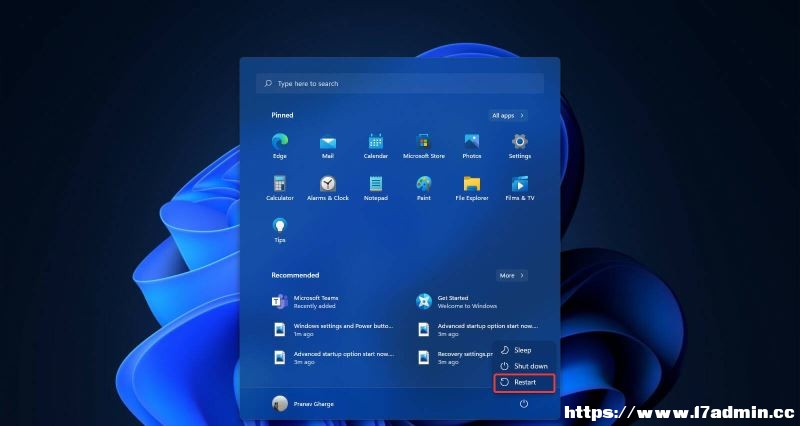
Task: Expand the All apps list
Action: pos(508,115)
